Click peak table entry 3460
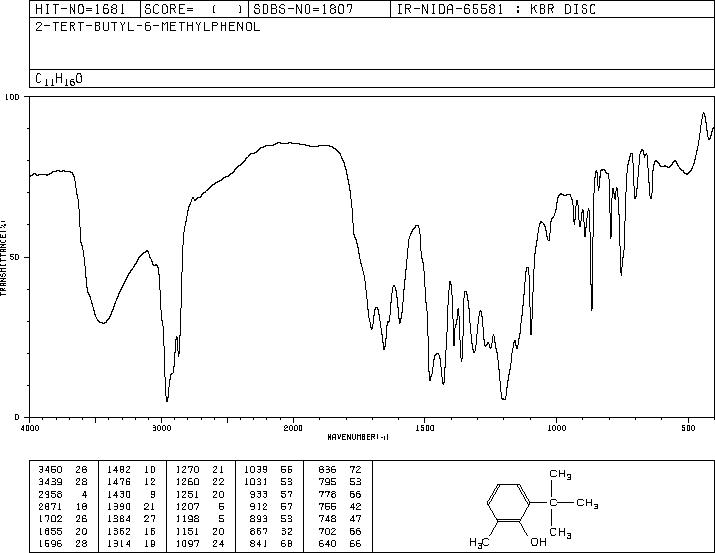 [50, 470]
